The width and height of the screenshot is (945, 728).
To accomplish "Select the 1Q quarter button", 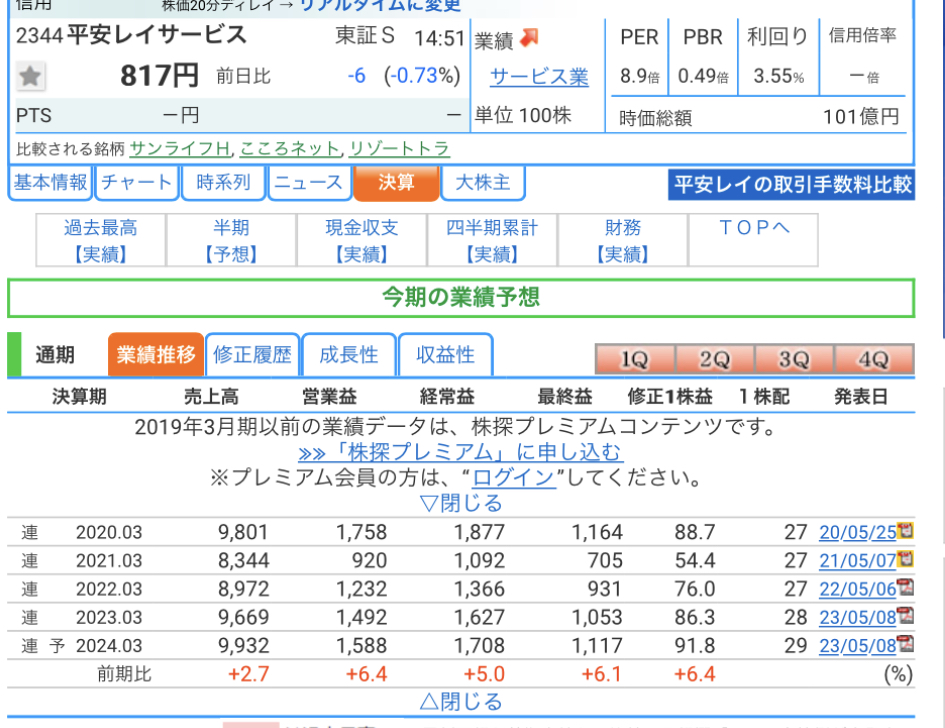I will [635, 360].
